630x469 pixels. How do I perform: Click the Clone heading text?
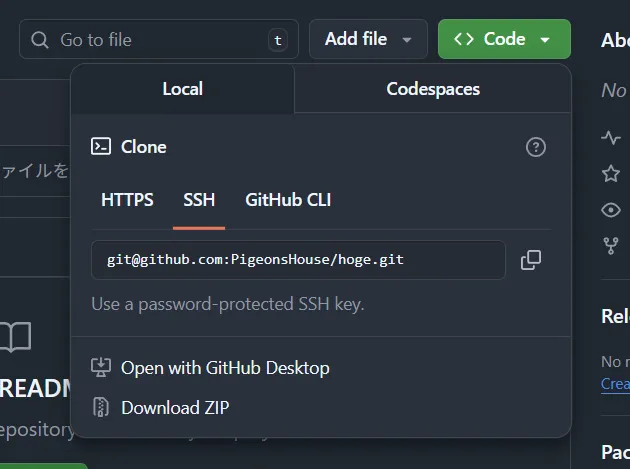(x=143, y=147)
